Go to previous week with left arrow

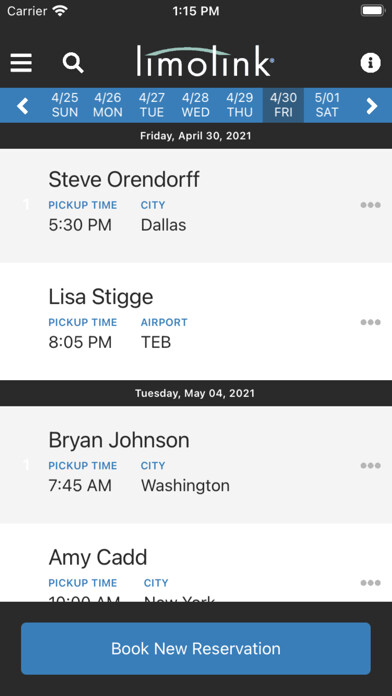pyautogui.click(x=23, y=106)
